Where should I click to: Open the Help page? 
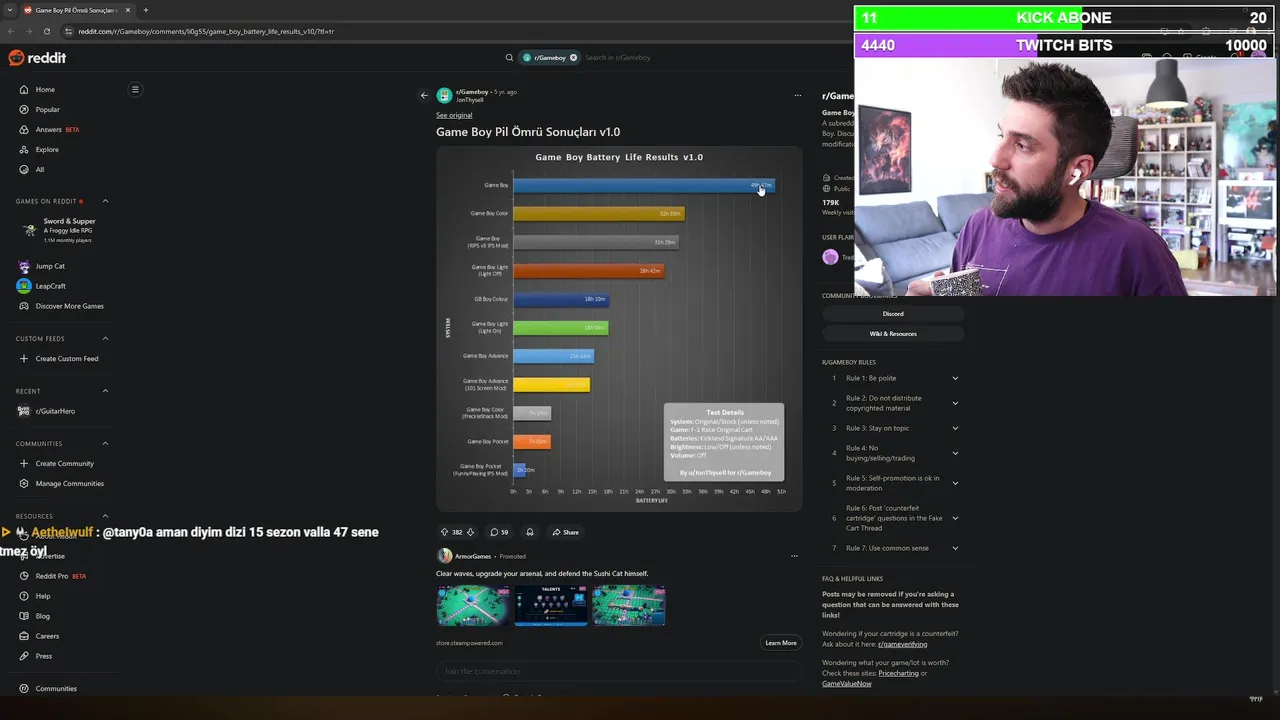tap(43, 596)
